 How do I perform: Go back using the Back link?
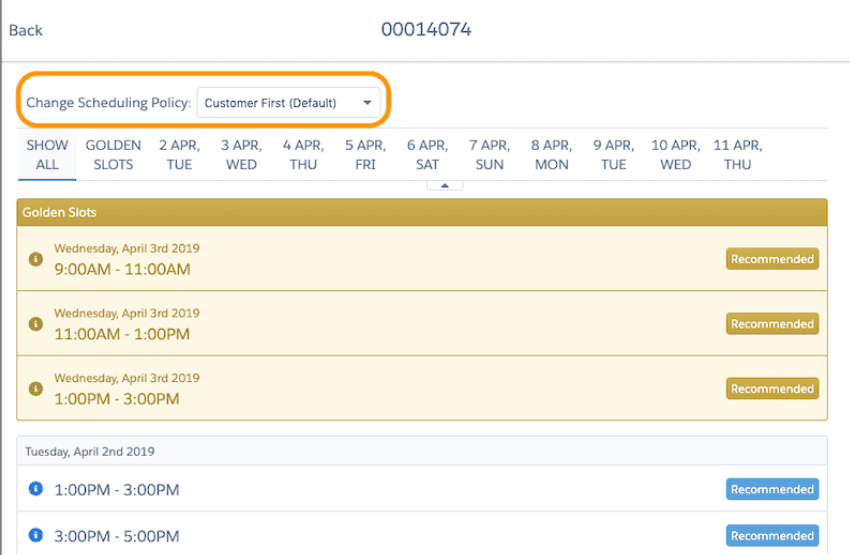(x=26, y=30)
